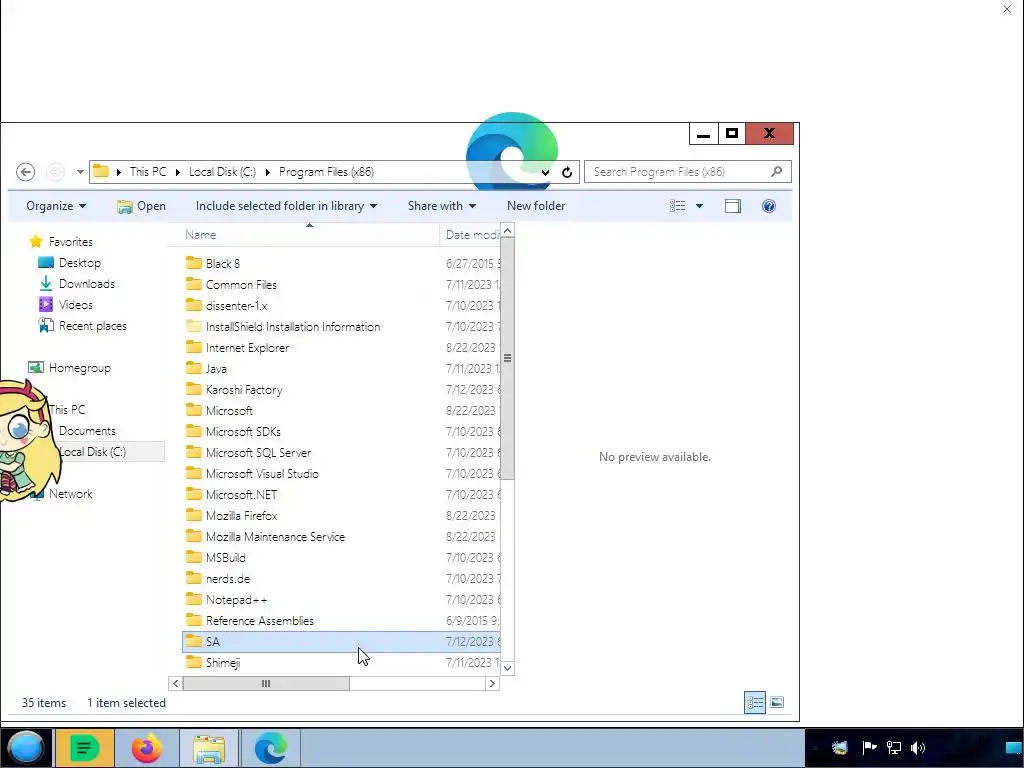Sort by the Date modified column header

470,234
